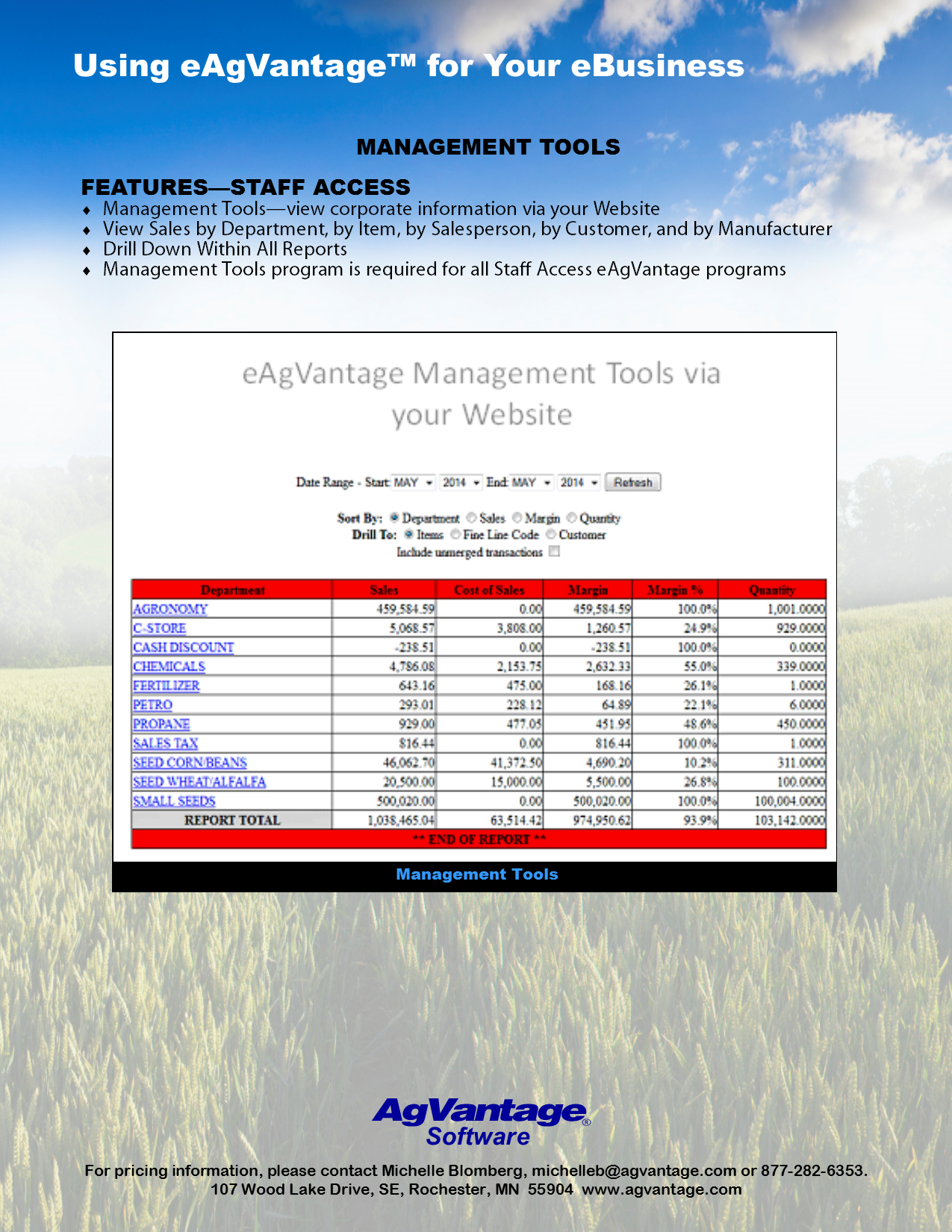Image resolution: width=952 pixels, height=1232 pixels.
Task: Click the Quantity column header
Action: click(772, 590)
